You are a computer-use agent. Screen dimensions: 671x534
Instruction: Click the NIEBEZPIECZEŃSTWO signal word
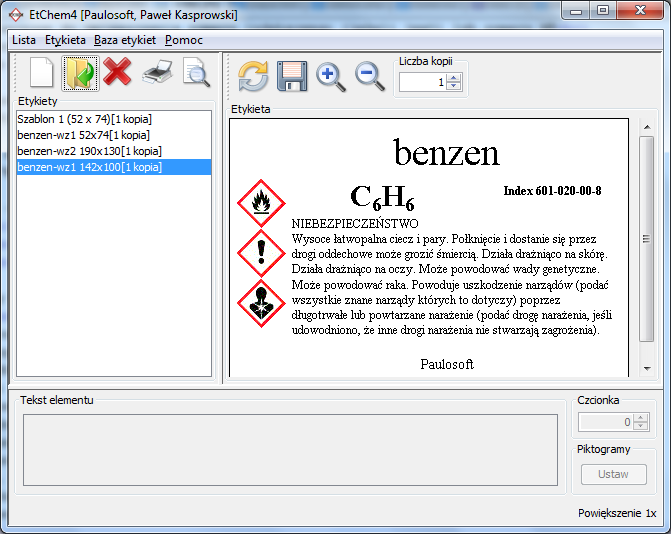coord(355,223)
